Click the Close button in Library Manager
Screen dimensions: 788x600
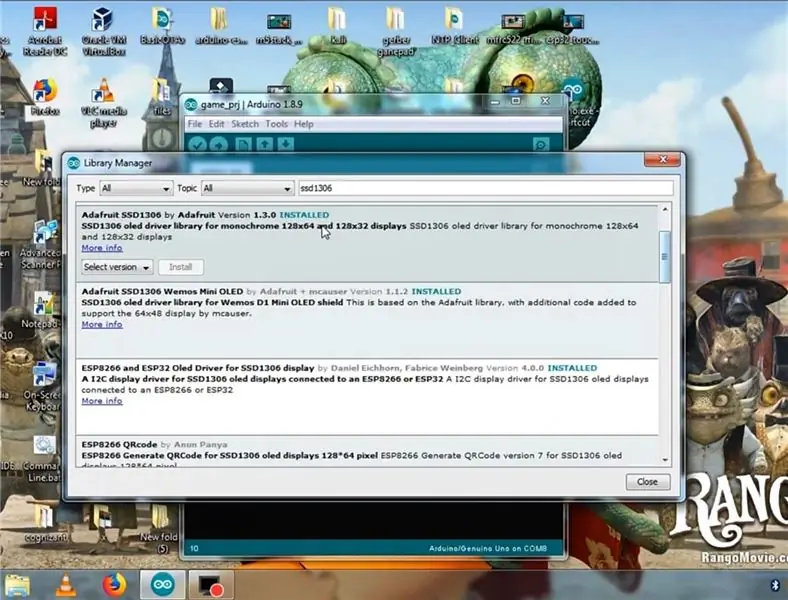(647, 482)
